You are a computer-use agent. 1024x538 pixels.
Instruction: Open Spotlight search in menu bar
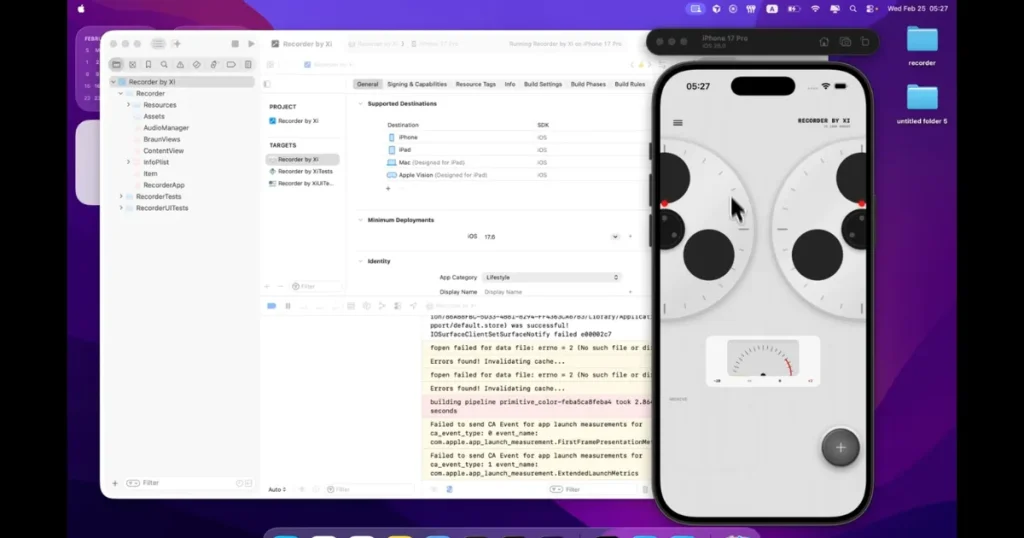click(853, 9)
